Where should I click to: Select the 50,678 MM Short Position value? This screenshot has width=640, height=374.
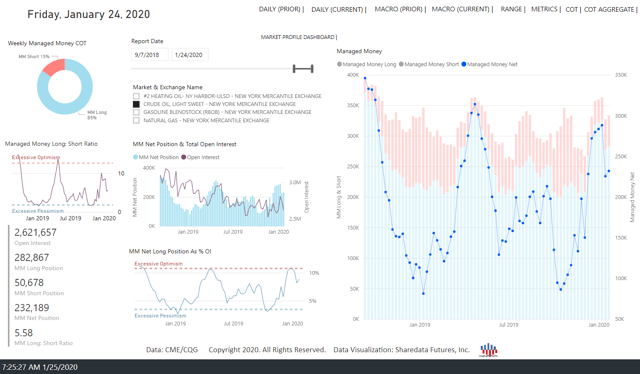pos(29,283)
